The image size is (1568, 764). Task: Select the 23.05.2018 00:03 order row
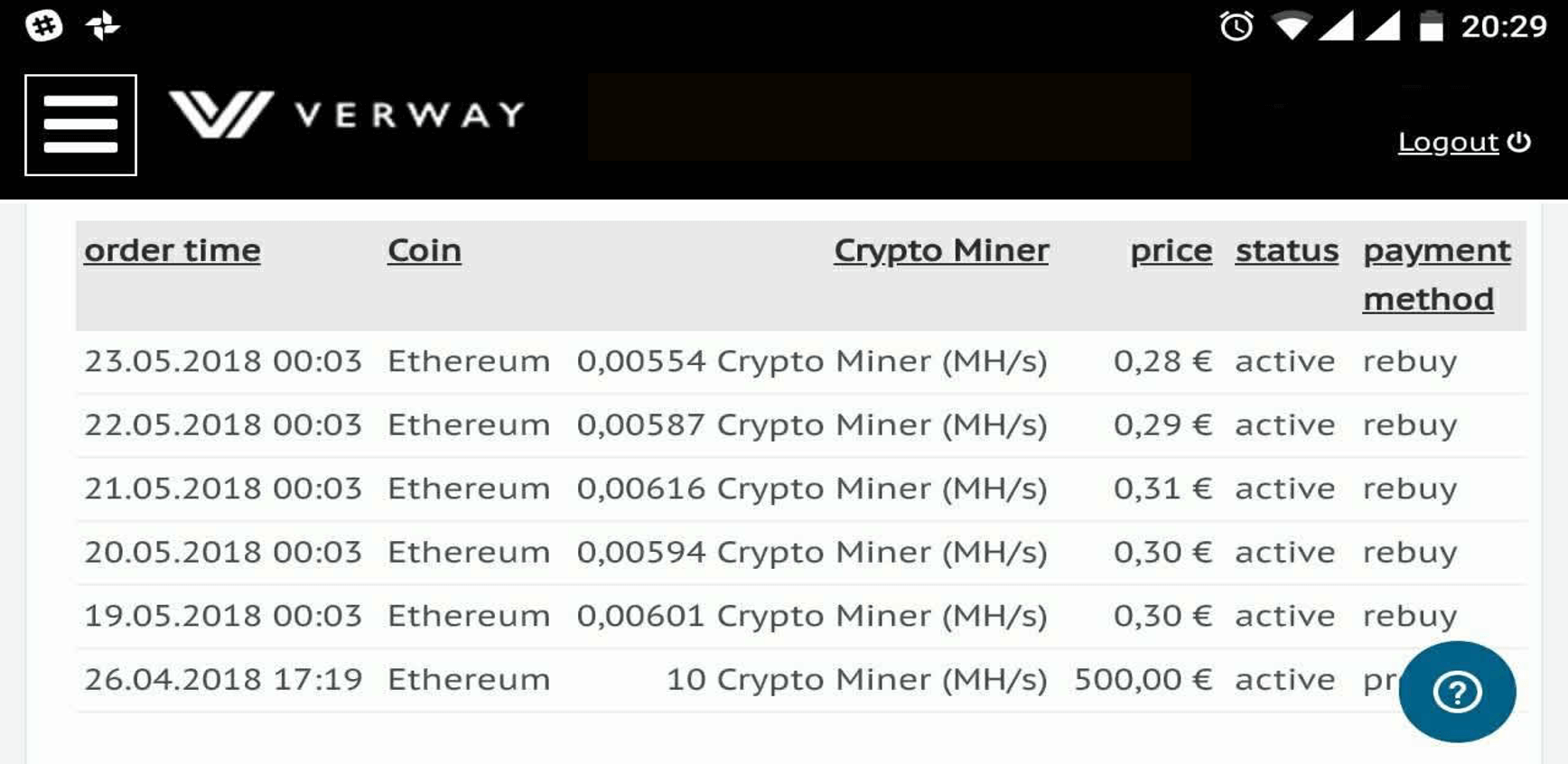click(223, 361)
